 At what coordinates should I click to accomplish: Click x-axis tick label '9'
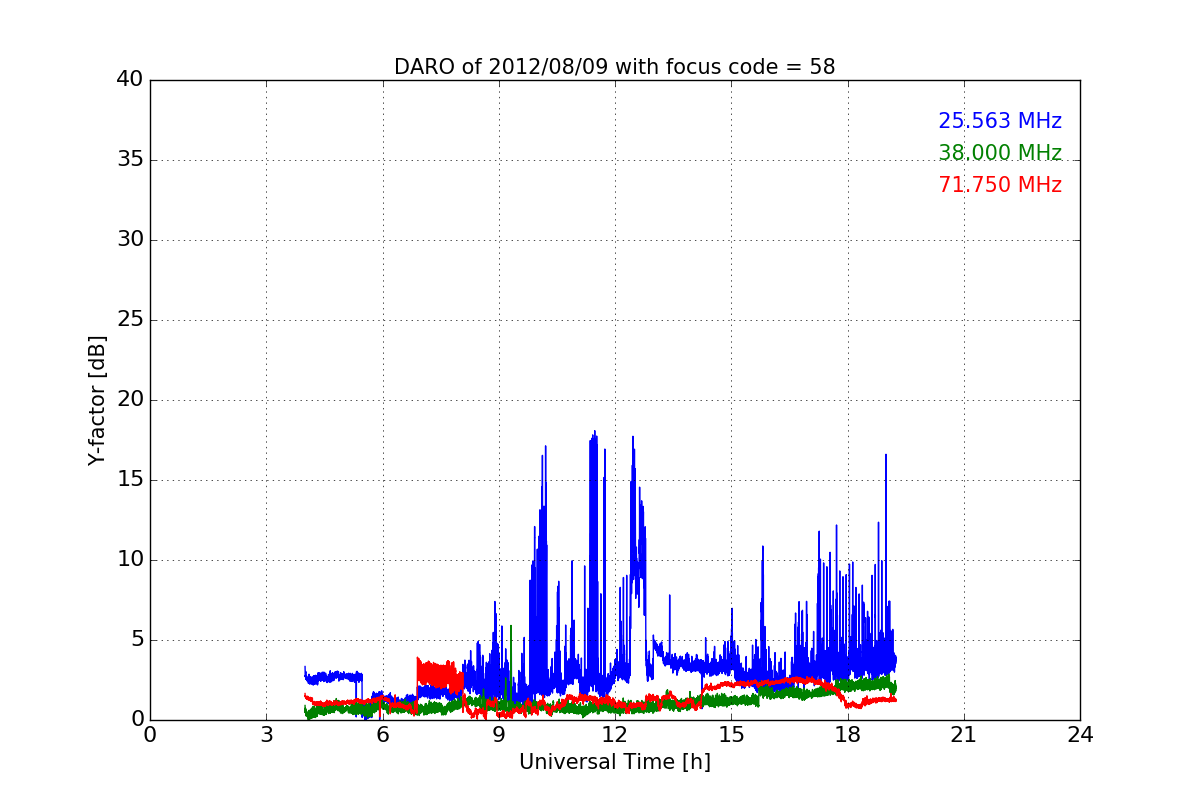tap(499, 734)
